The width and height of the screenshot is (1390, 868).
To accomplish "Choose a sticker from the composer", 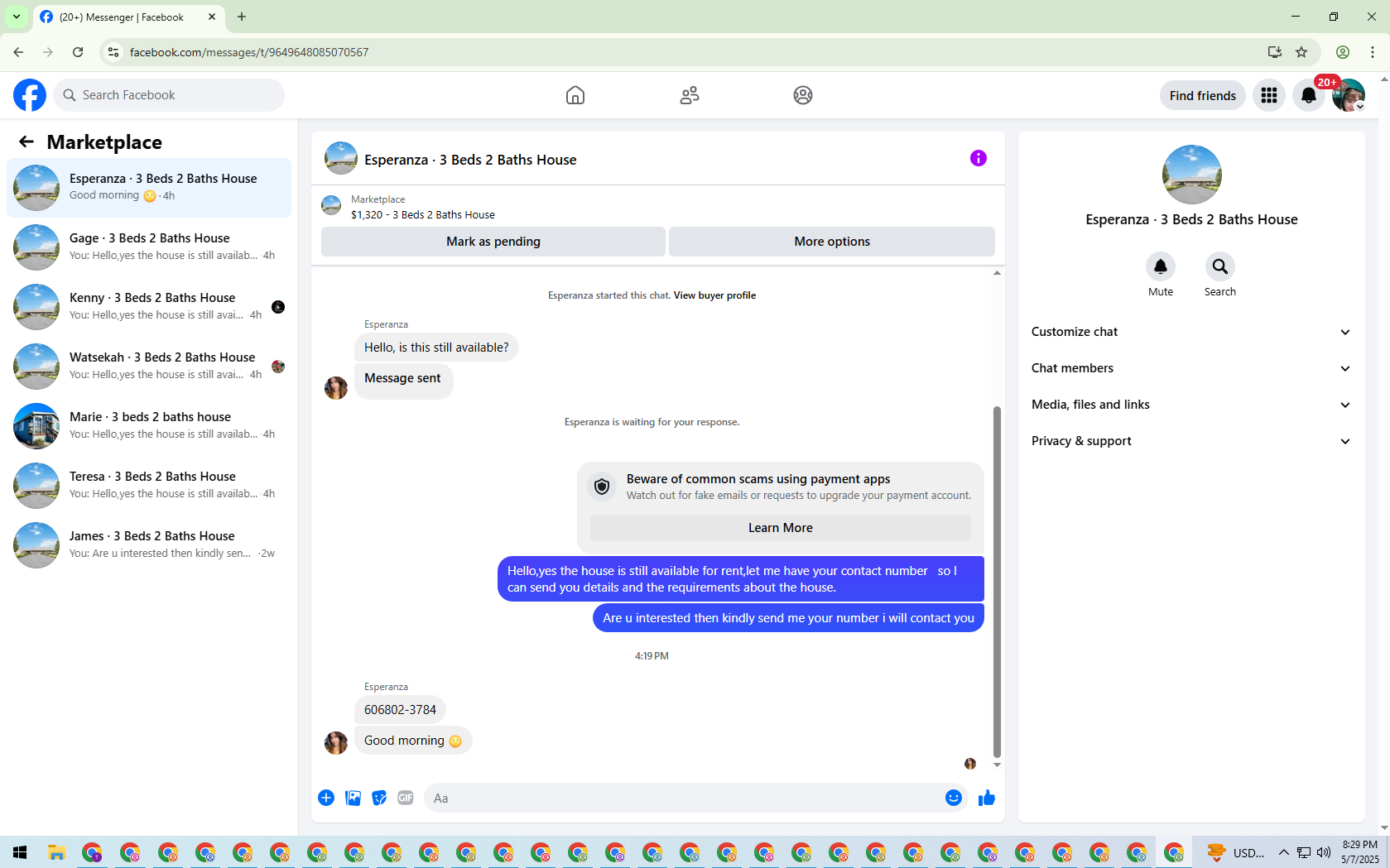I will coord(379,798).
